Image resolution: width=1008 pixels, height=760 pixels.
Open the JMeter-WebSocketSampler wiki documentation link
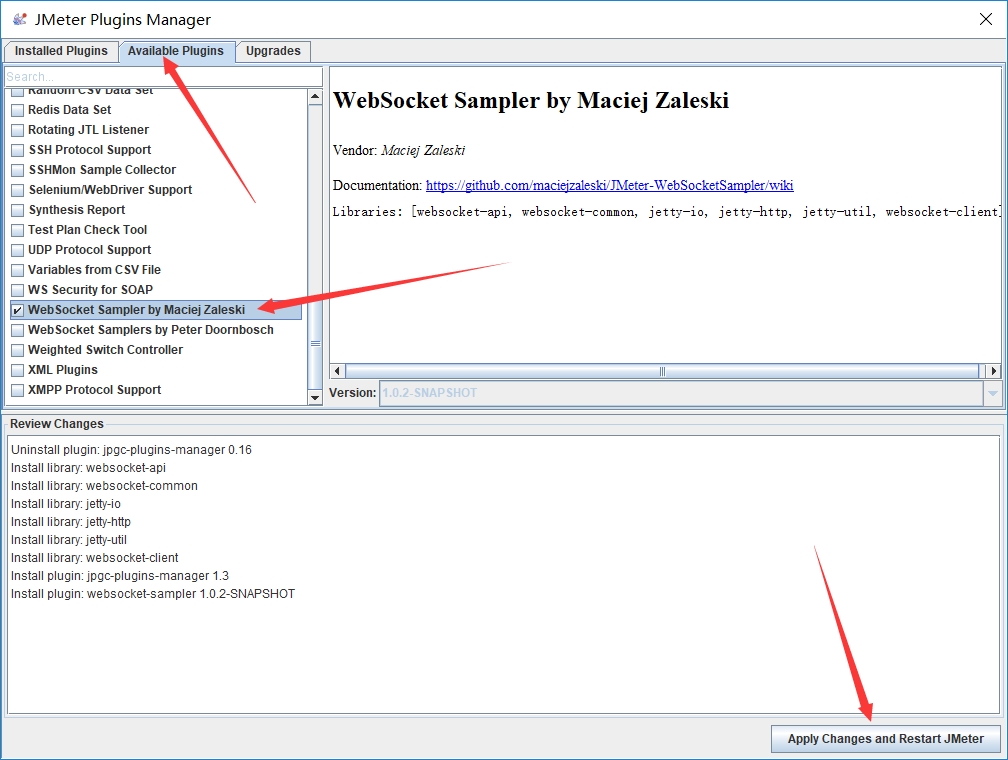[609, 185]
